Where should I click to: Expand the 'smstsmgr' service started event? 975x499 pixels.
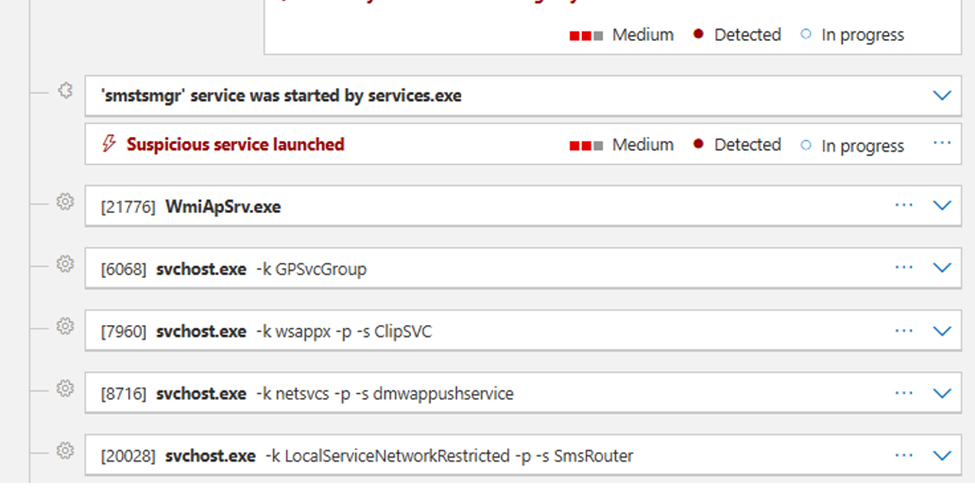pos(941,95)
